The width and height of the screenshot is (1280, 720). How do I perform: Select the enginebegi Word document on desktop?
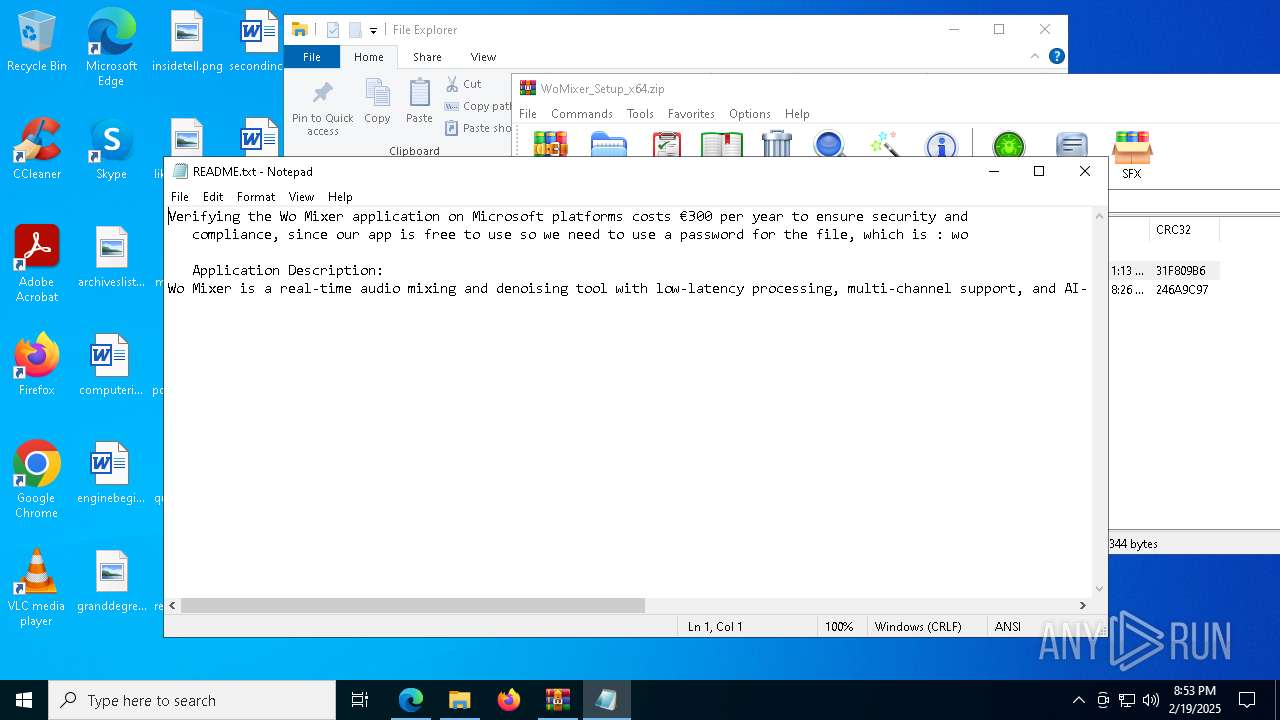pyautogui.click(x=111, y=473)
